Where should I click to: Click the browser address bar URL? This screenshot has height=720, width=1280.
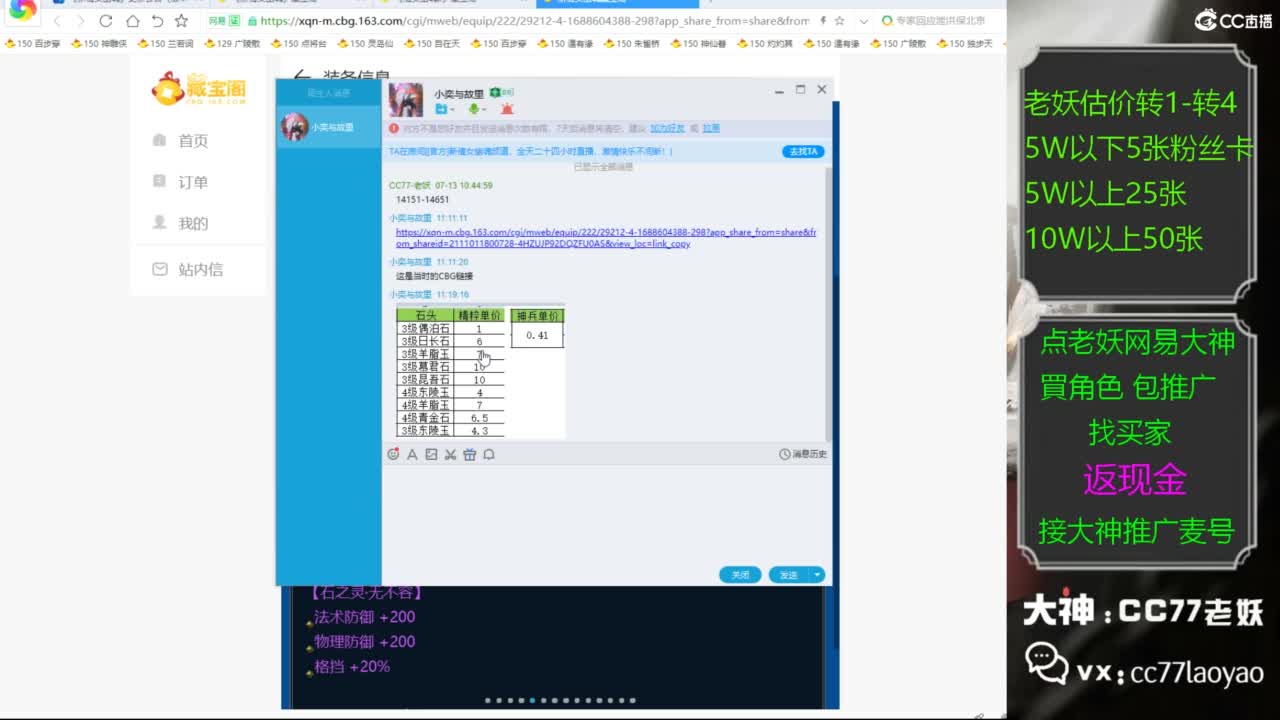[x=535, y=21]
